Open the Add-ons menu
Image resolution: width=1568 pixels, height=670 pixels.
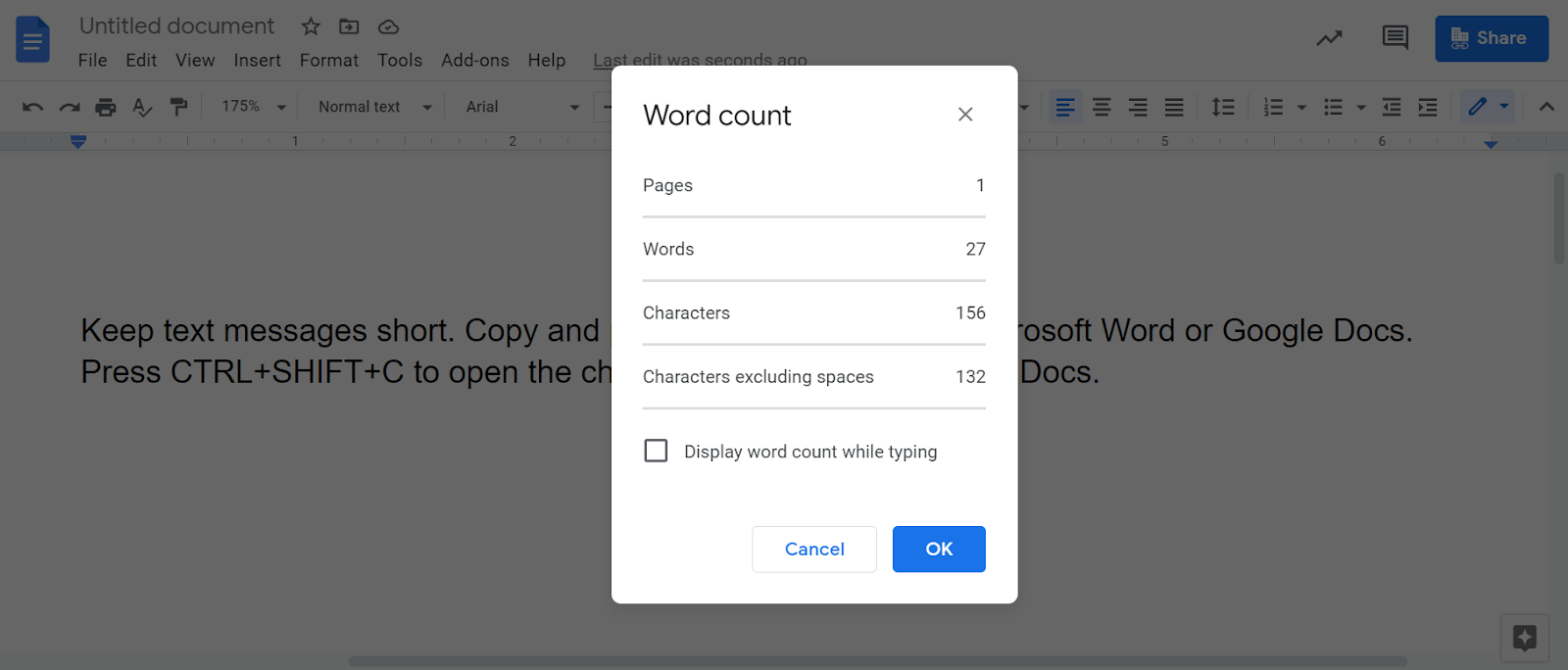coord(475,61)
